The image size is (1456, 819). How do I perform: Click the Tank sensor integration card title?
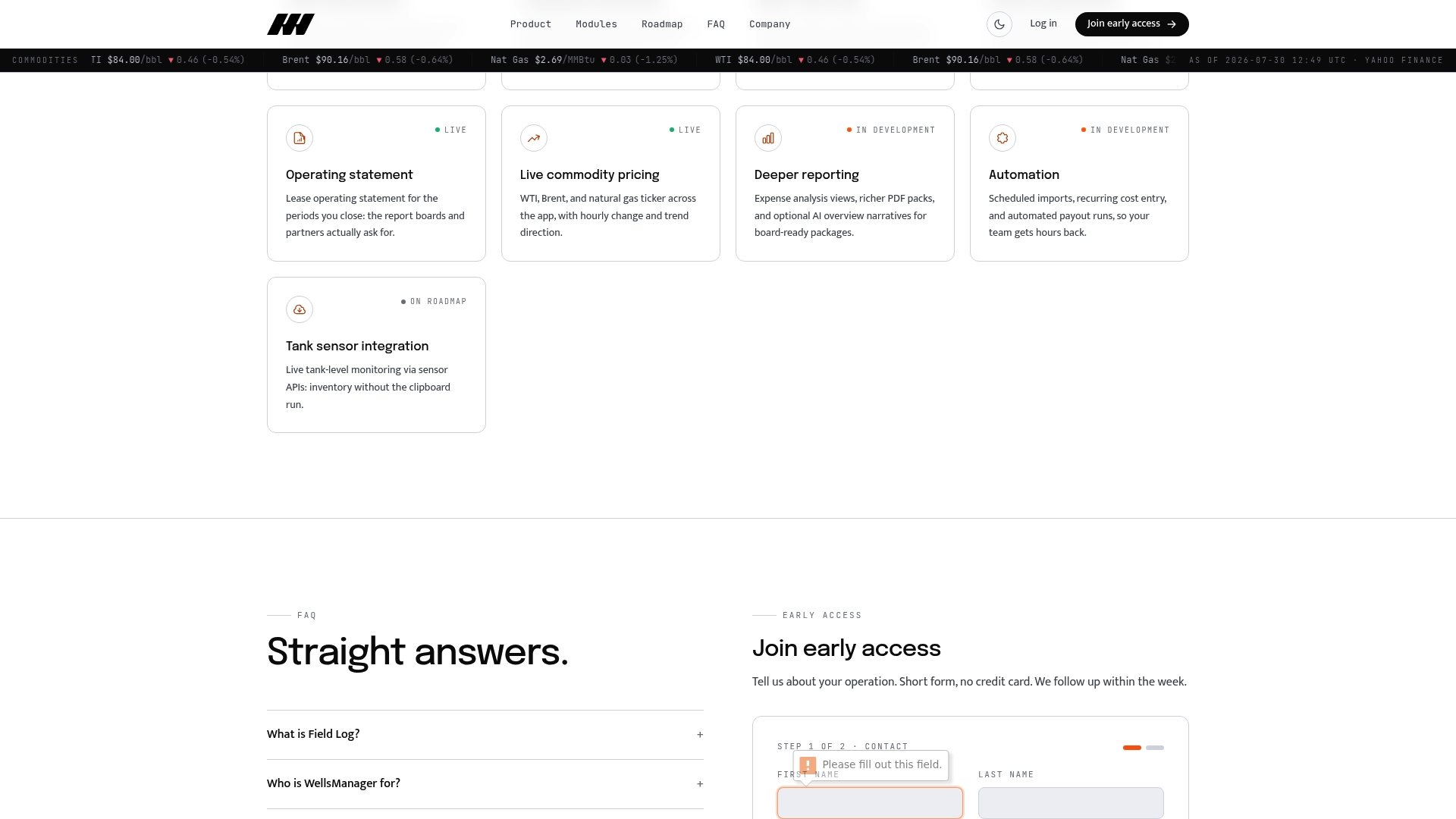357,346
